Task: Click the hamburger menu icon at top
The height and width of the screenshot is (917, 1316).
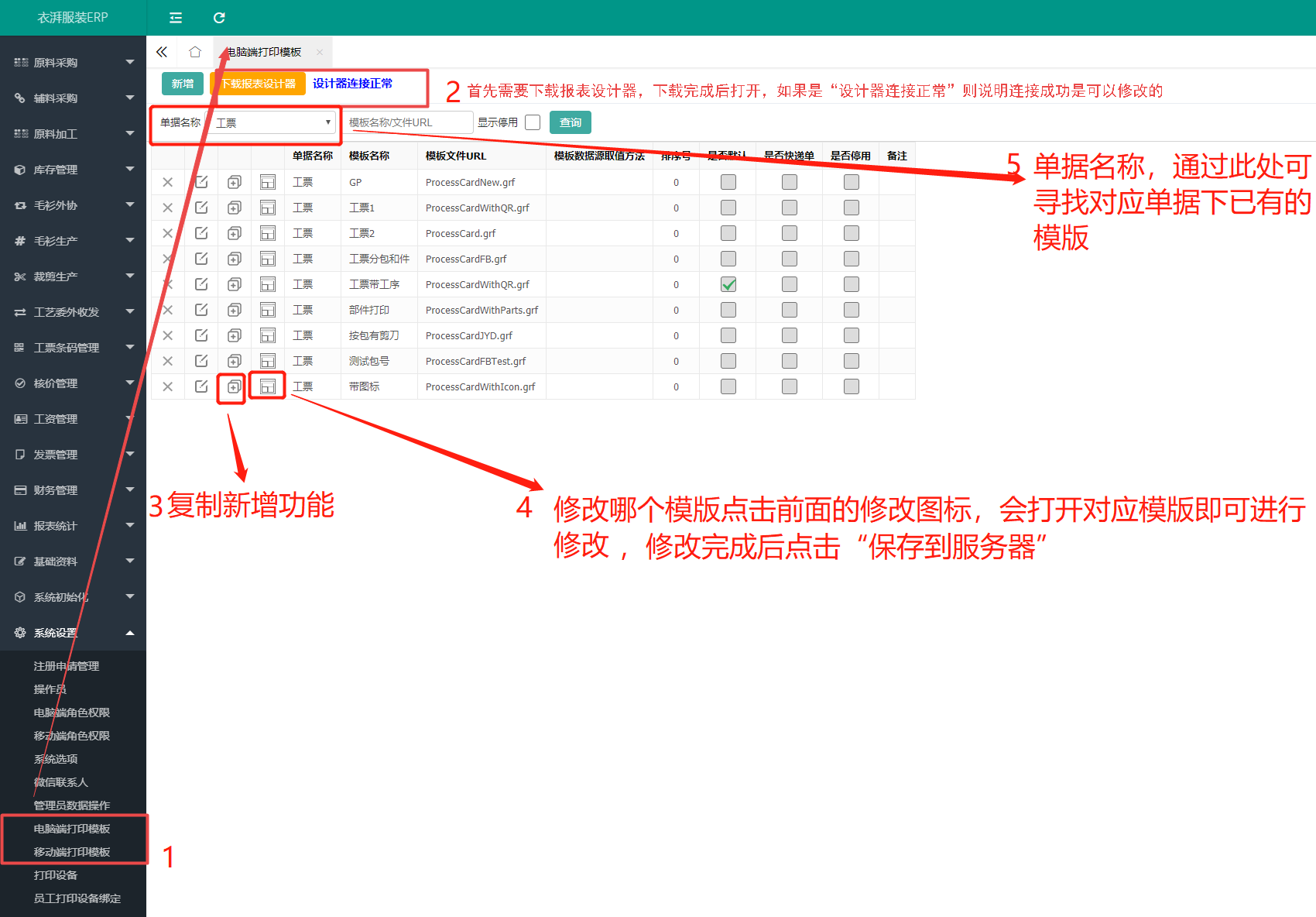Action: tap(175, 17)
